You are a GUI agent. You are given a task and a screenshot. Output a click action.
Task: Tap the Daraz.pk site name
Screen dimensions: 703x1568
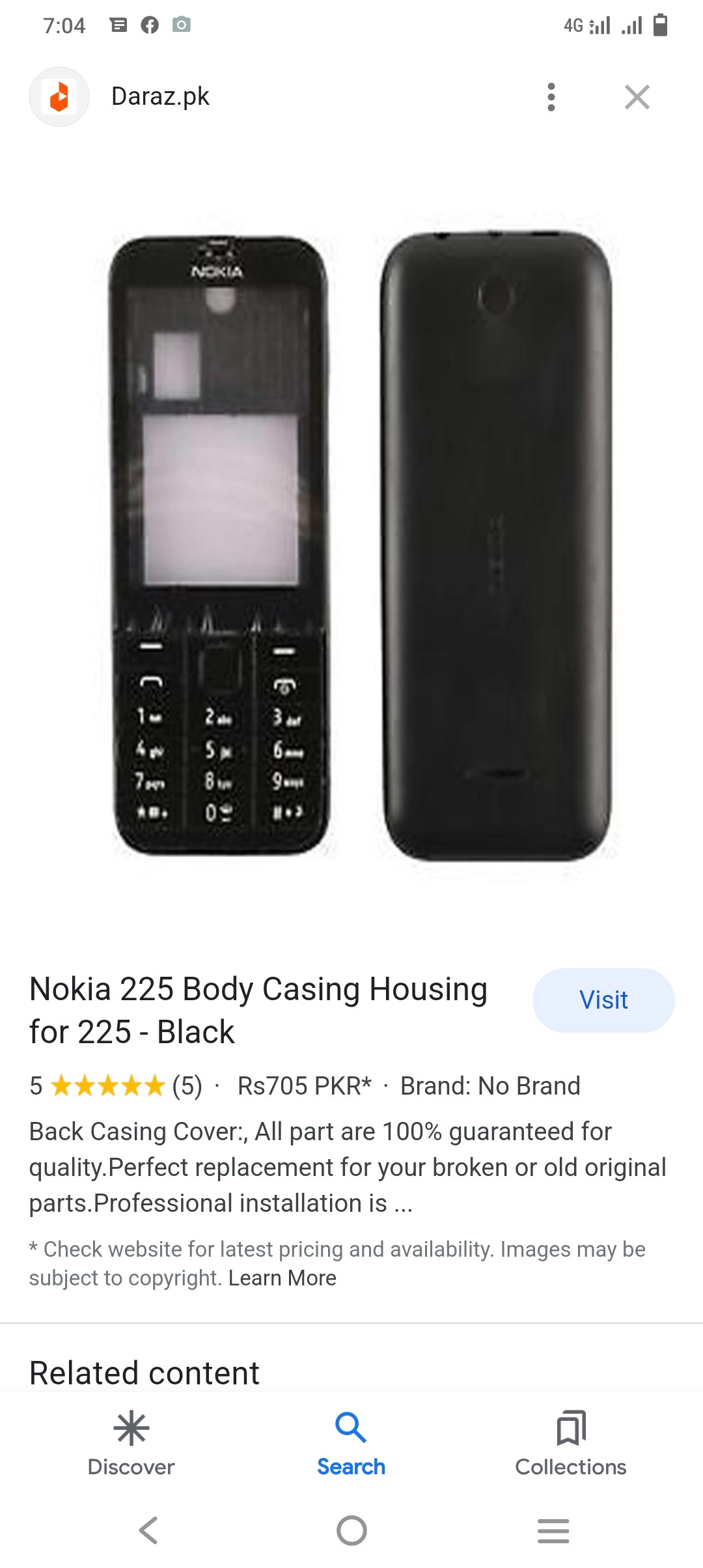point(160,96)
